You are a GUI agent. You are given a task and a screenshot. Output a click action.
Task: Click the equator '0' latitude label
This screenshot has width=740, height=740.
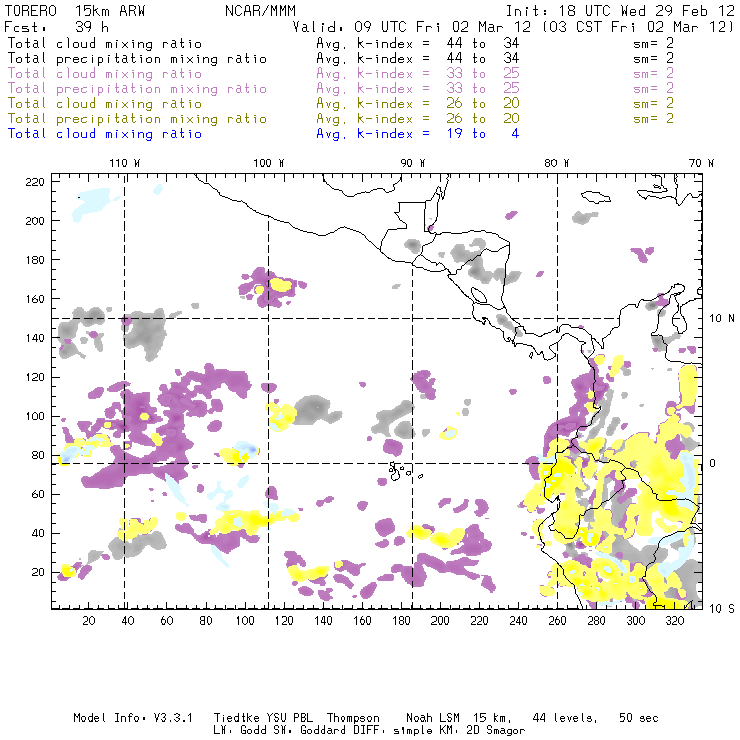coord(713,463)
